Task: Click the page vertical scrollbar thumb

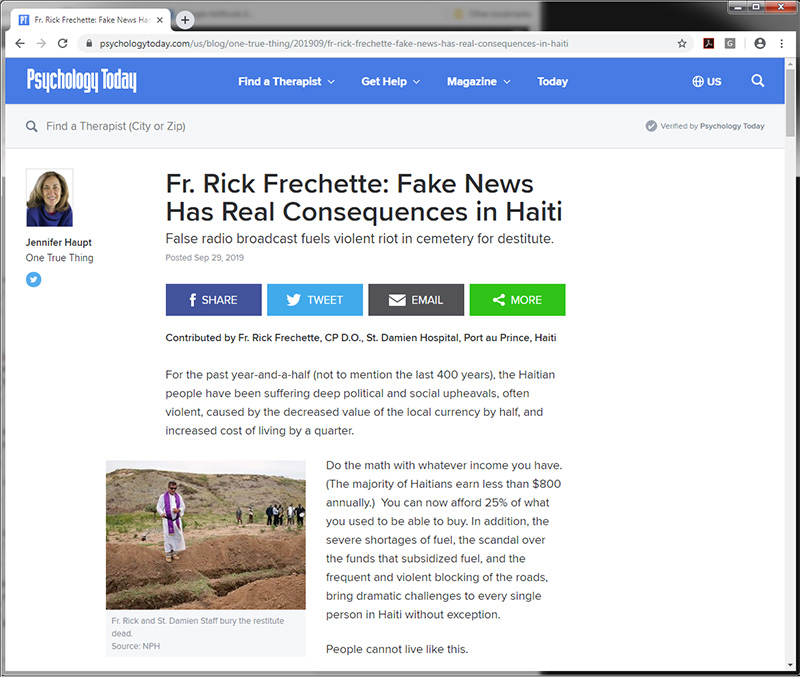Action: [x=790, y=102]
